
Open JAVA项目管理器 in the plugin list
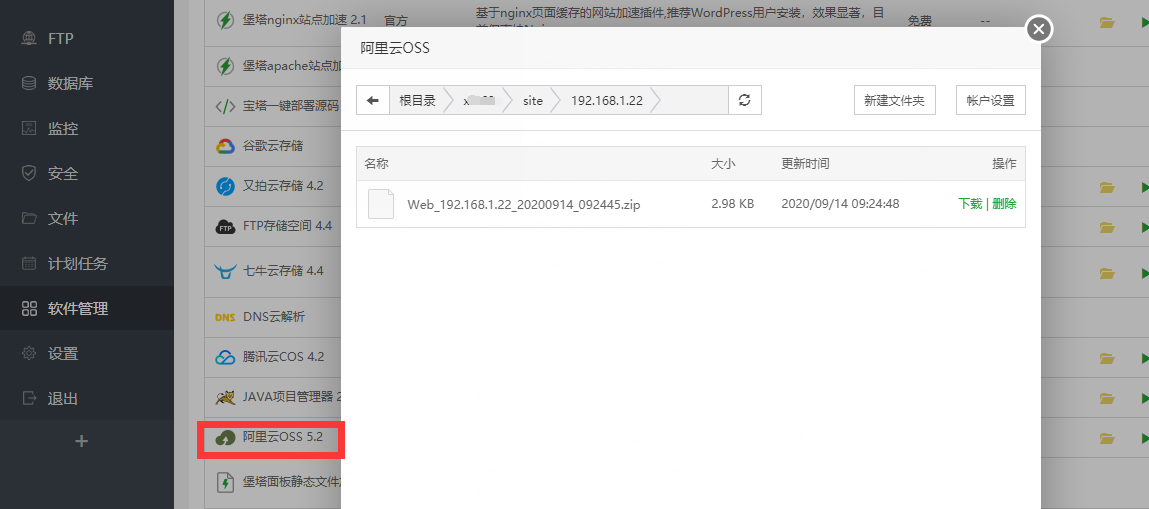tap(292, 398)
